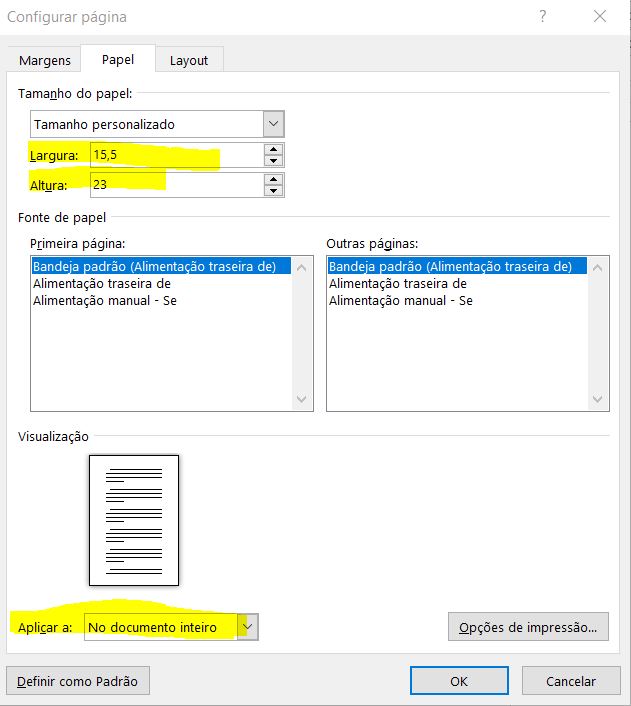Image resolution: width=631 pixels, height=706 pixels.
Task: Expand the Aplicar a dropdown
Action: (x=247, y=627)
